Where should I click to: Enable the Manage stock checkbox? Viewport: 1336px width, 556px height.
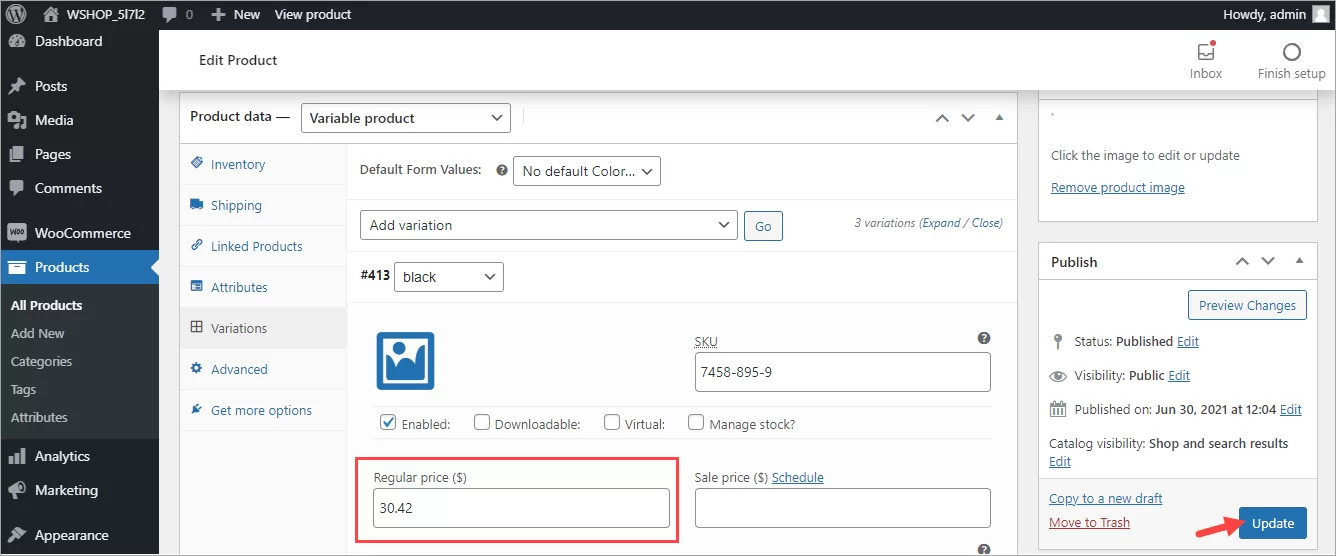(696, 423)
